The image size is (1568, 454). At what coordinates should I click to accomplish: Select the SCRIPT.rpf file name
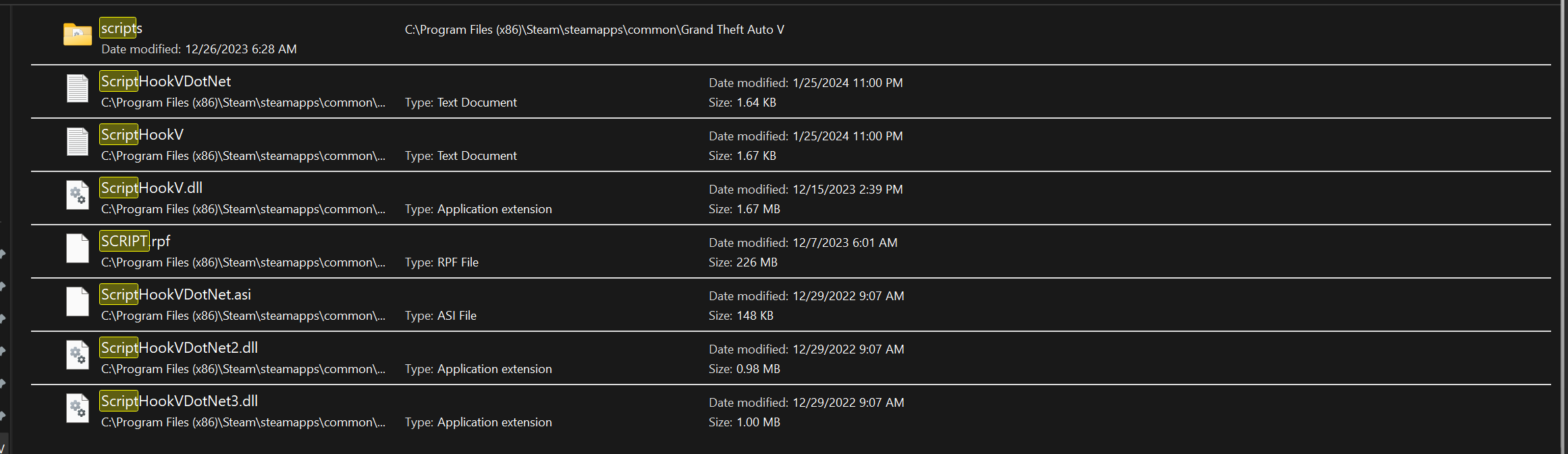(136, 241)
